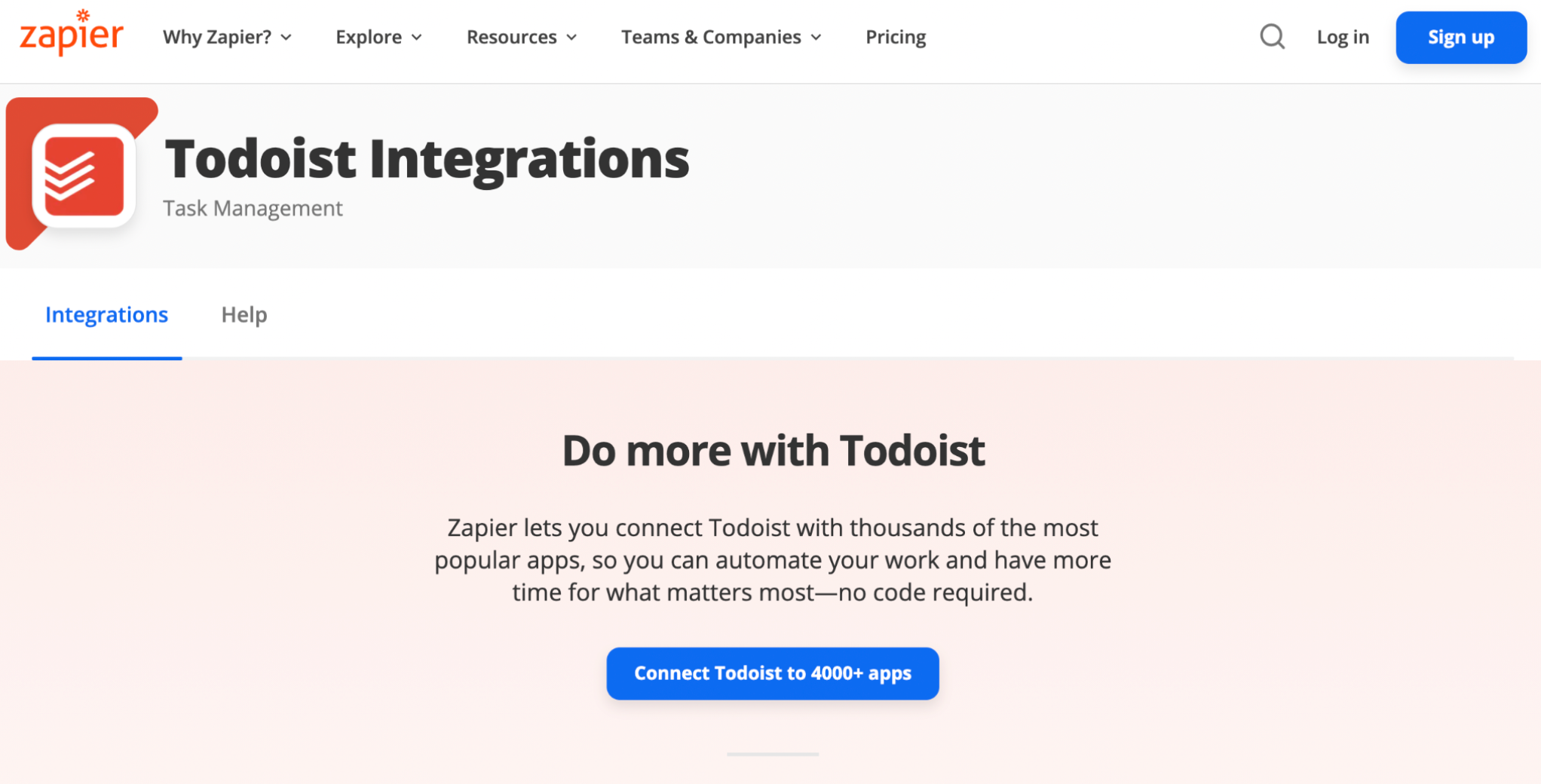Open the Explore menu chevron
Viewport: 1541px width, 784px height.
[417, 37]
